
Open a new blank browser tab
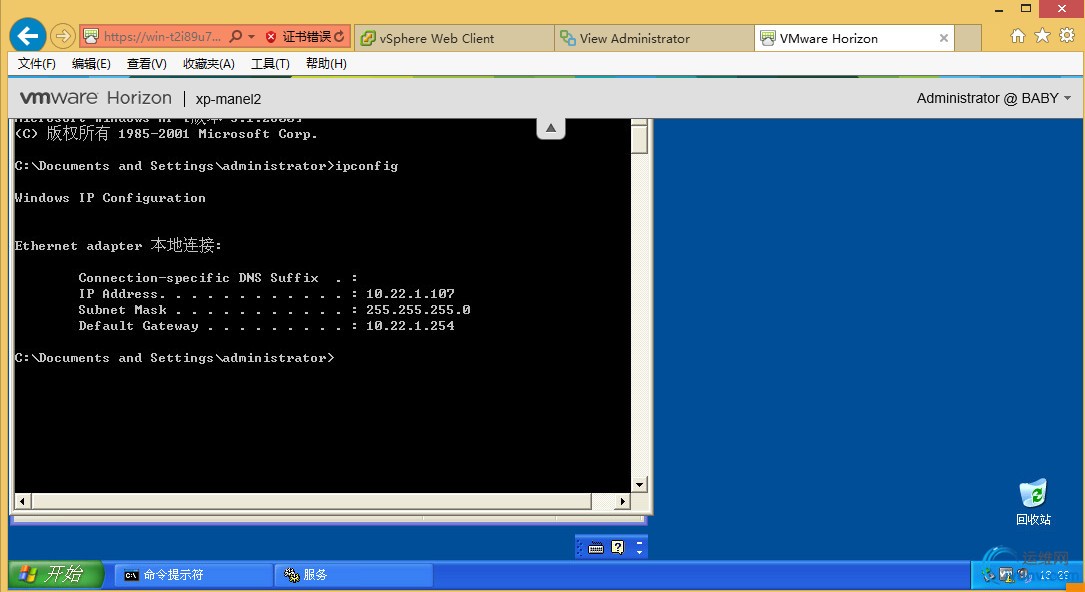coord(968,38)
